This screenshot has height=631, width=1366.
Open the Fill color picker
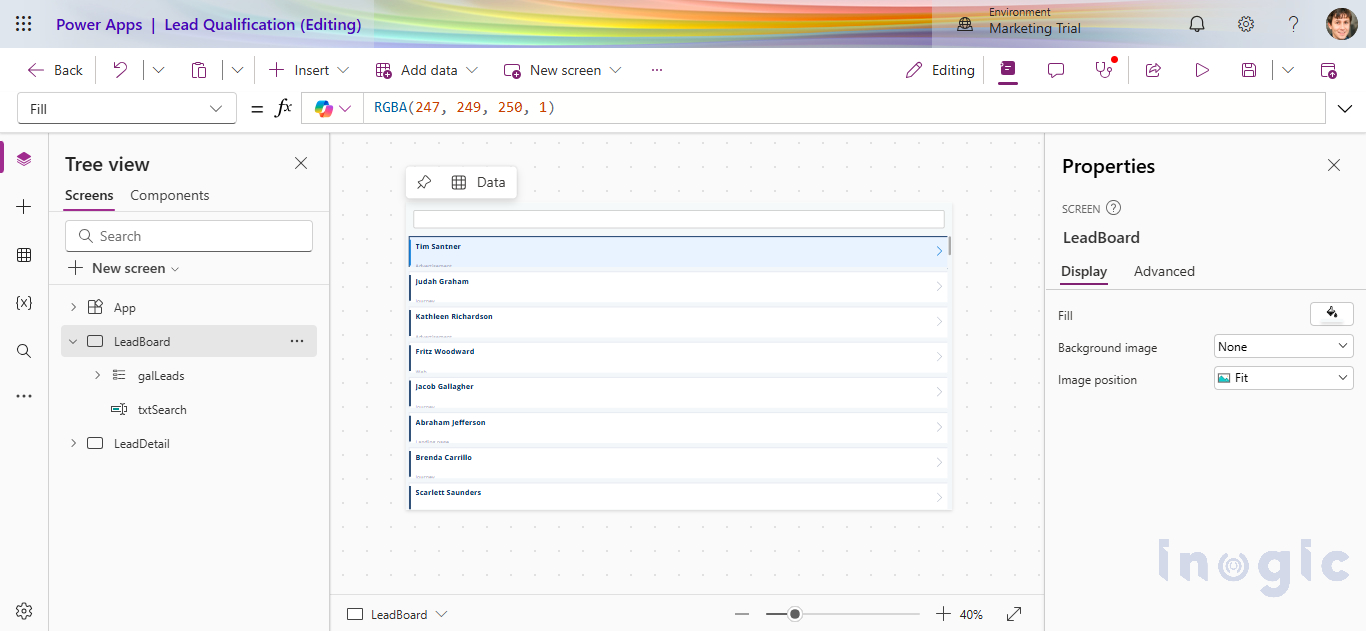coord(1332,314)
